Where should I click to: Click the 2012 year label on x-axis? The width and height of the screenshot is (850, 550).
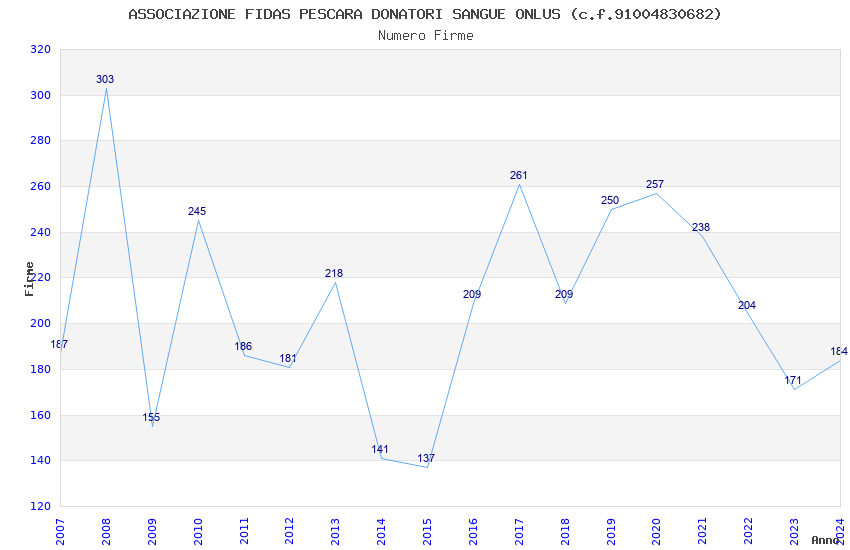[x=289, y=532]
